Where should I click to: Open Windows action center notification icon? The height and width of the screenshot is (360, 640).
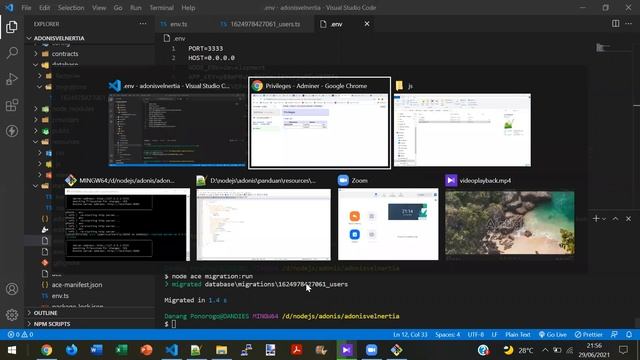tap(623, 350)
